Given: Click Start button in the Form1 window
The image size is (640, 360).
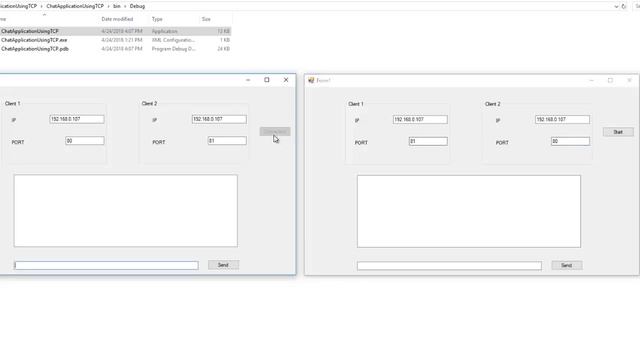Looking at the screenshot, I should tap(618, 132).
